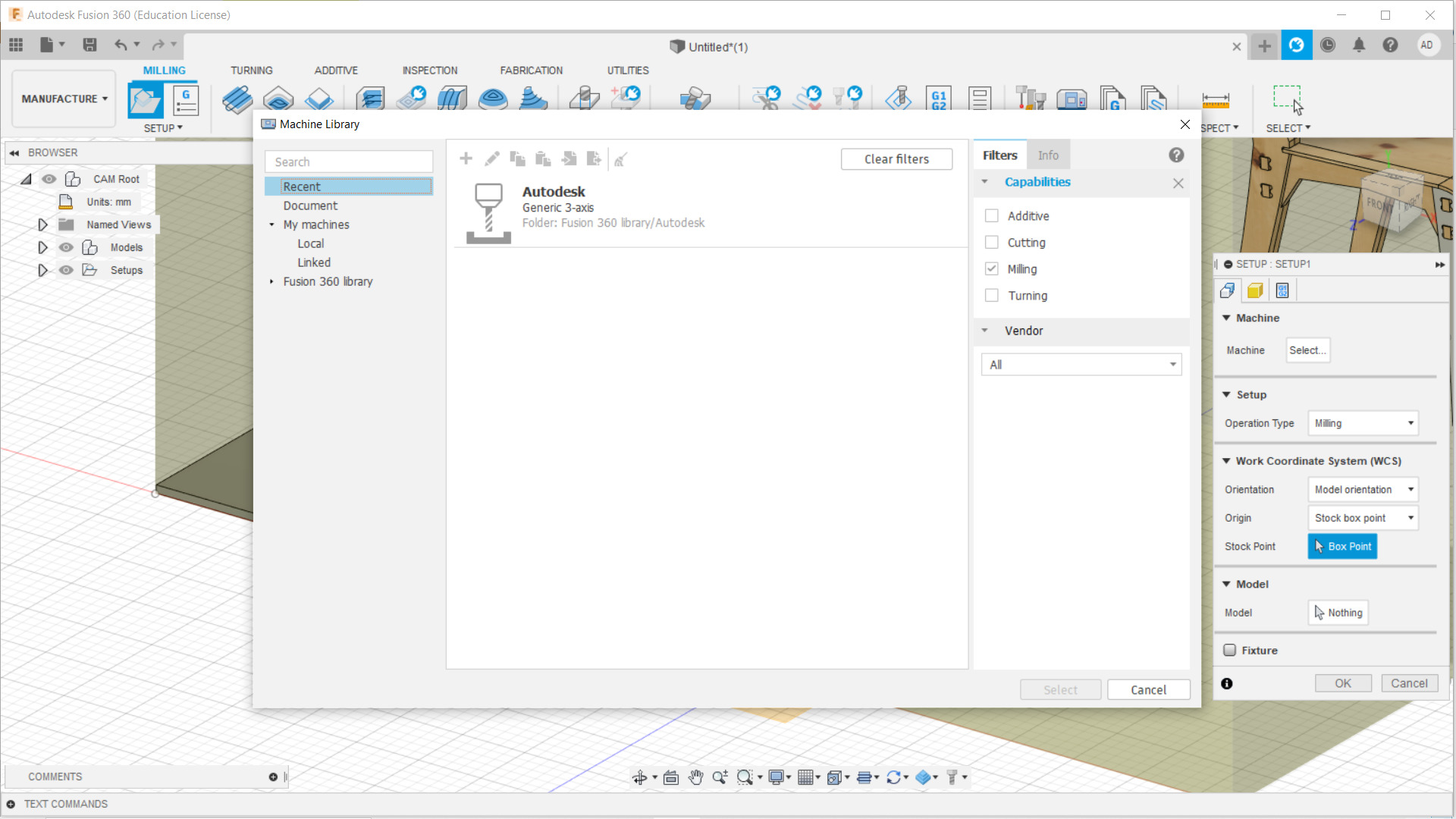This screenshot has height=819, width=1456.
Task: Switch to the ADDITIVE ribbon tab
Action: click(x=336, y=71)
